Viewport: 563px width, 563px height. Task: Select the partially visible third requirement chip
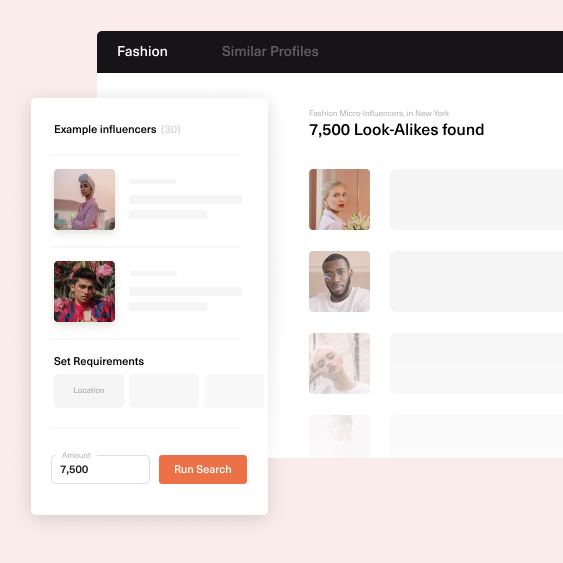click(234, 391)
